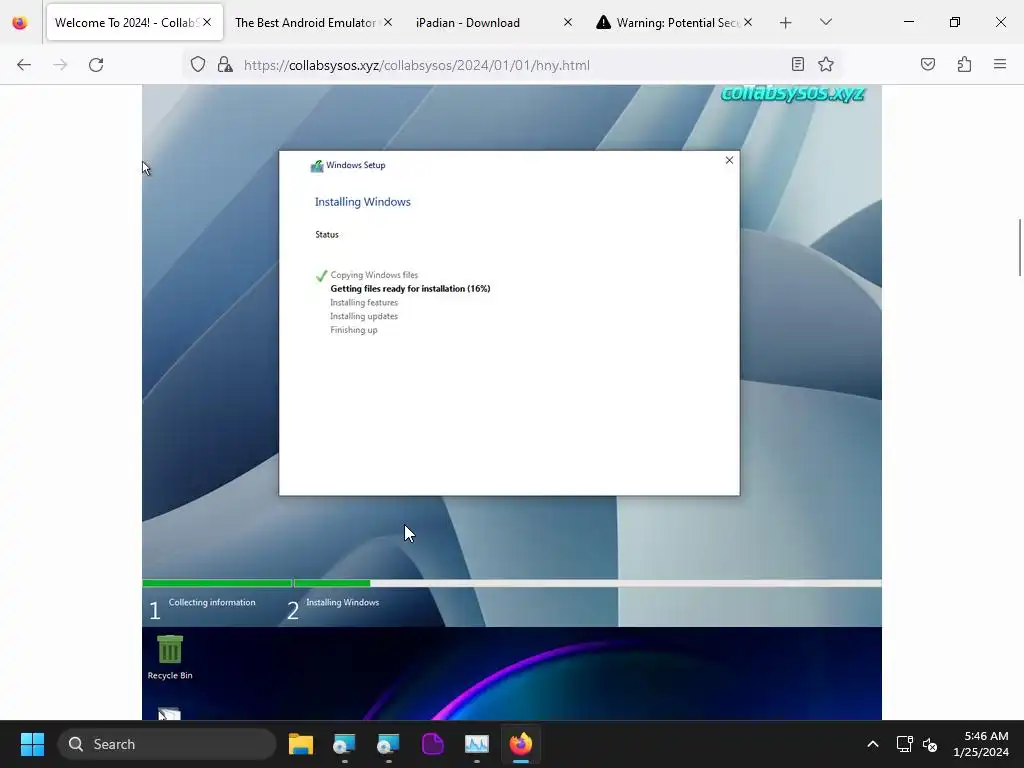The image size is (1024, 768).
Task: Switch to 'Welcome To 2024!' tab
Action: point(127,22)
